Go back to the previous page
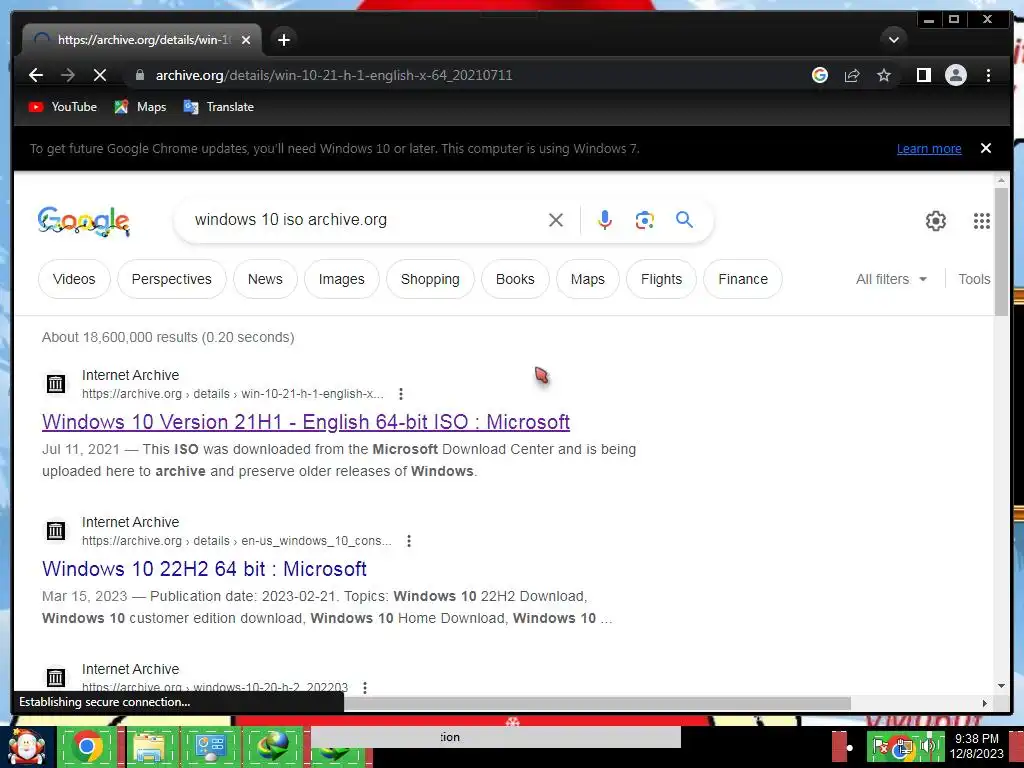1024x768 pixels. [36, 75]
